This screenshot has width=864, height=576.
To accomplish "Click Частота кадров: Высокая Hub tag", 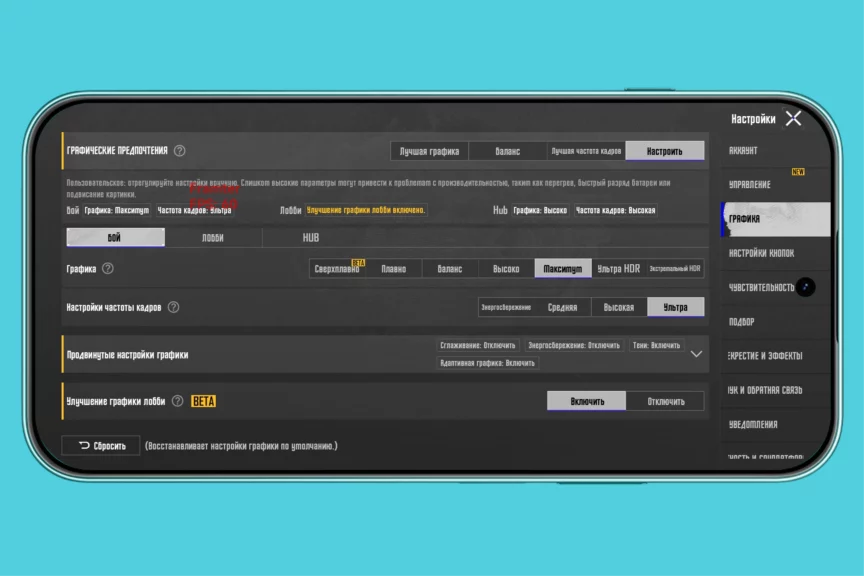I will 615,210.
